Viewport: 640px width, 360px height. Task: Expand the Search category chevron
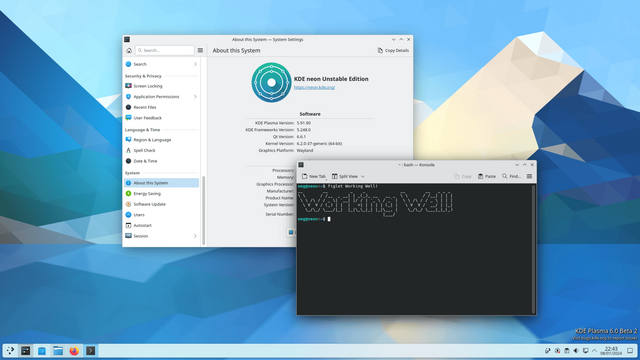pyautogui.click(x=195, y=64)
